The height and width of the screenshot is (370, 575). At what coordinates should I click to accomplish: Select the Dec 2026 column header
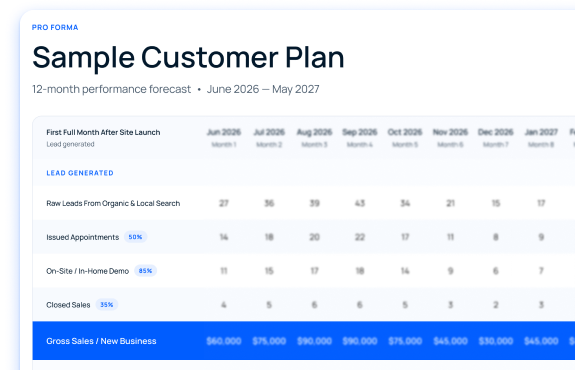[496, 132]
